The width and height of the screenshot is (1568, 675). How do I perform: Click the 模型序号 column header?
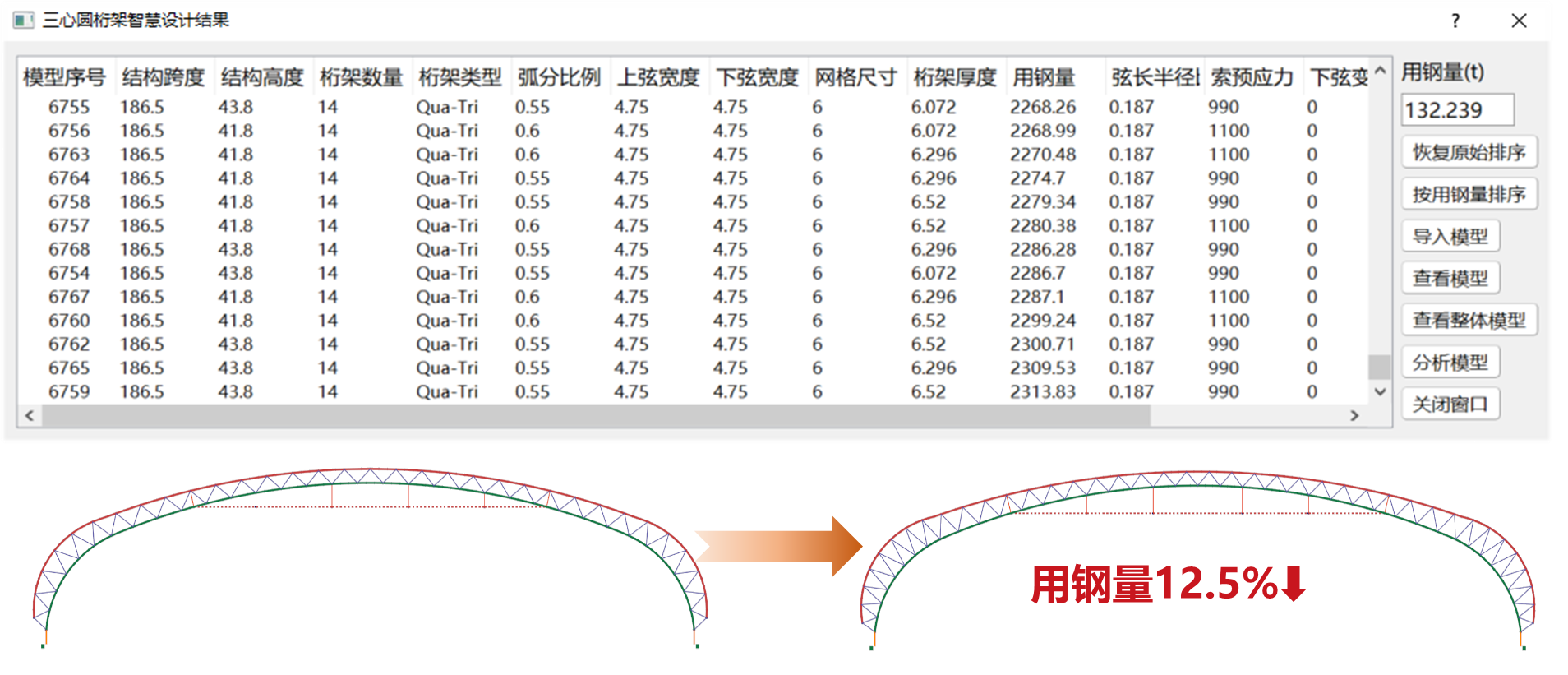(x=64, y=78)
